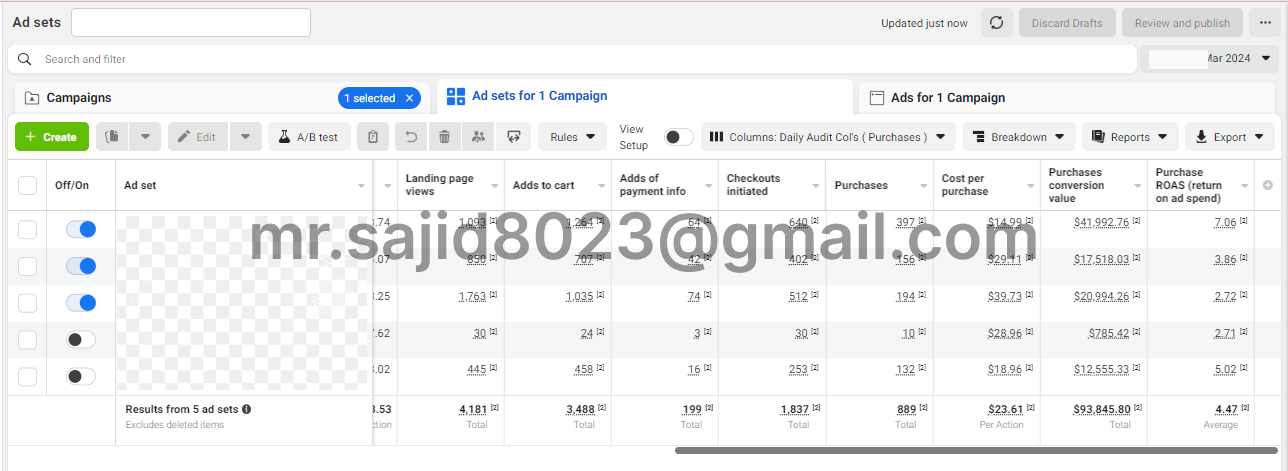1288x471 pixels.
Task: Check the select-all checkbox in header row
Action: [28, 185]
